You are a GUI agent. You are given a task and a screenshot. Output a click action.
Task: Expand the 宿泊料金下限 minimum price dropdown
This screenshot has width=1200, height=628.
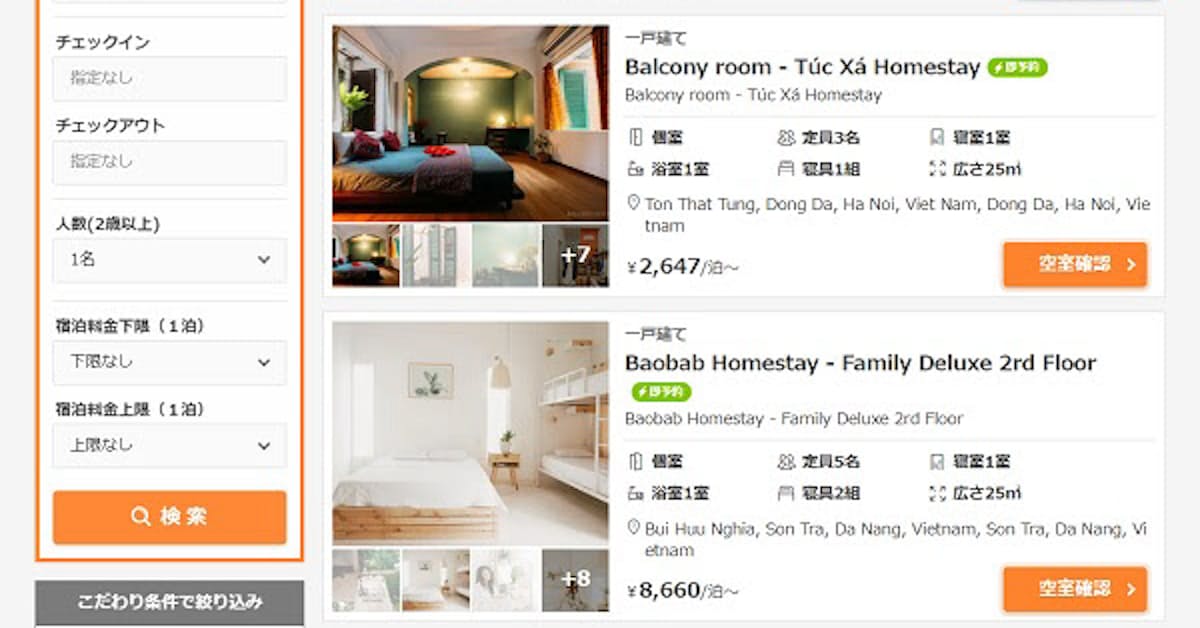click(170, 362)
